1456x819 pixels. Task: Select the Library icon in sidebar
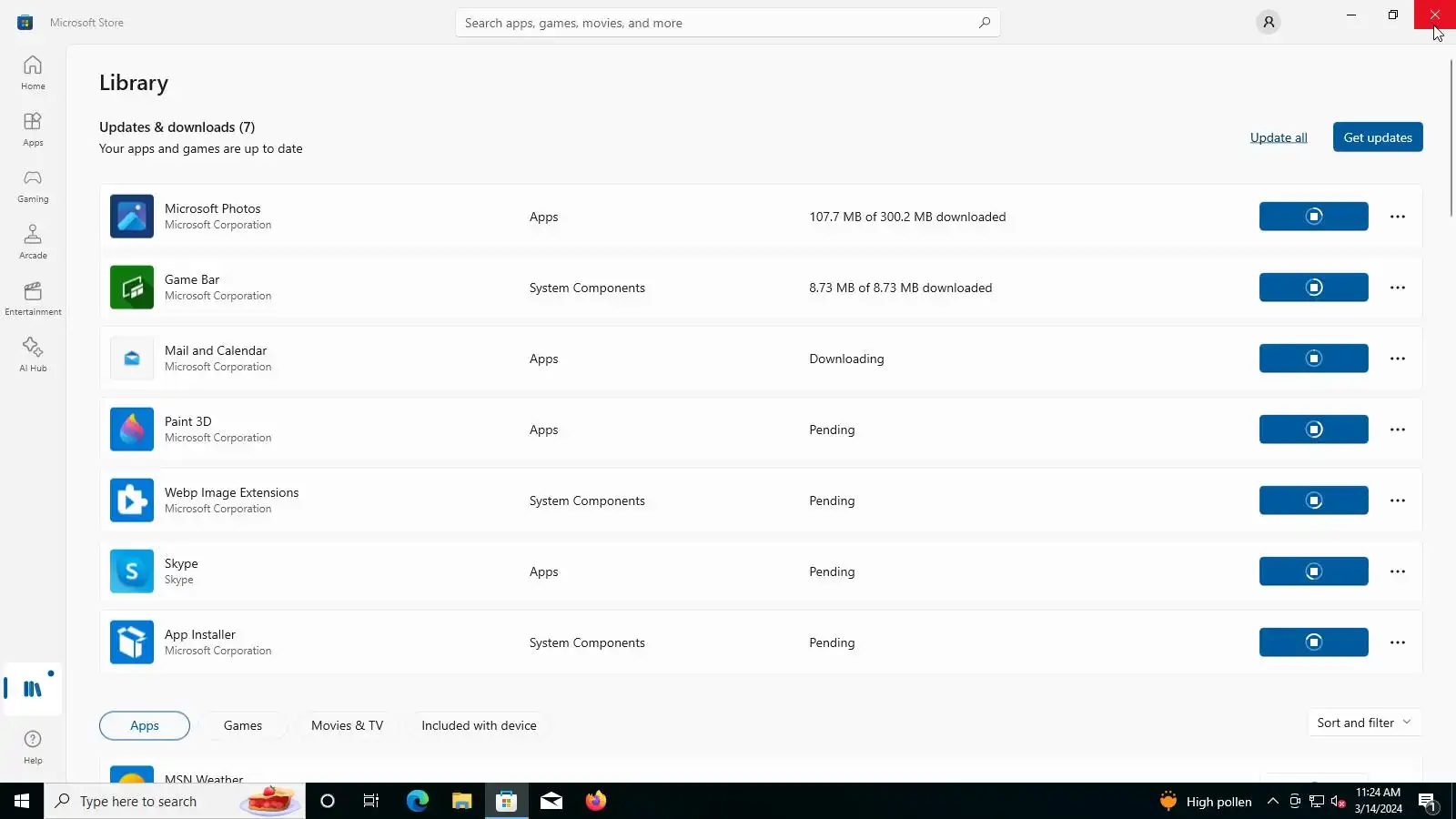[x=33, y=689]
